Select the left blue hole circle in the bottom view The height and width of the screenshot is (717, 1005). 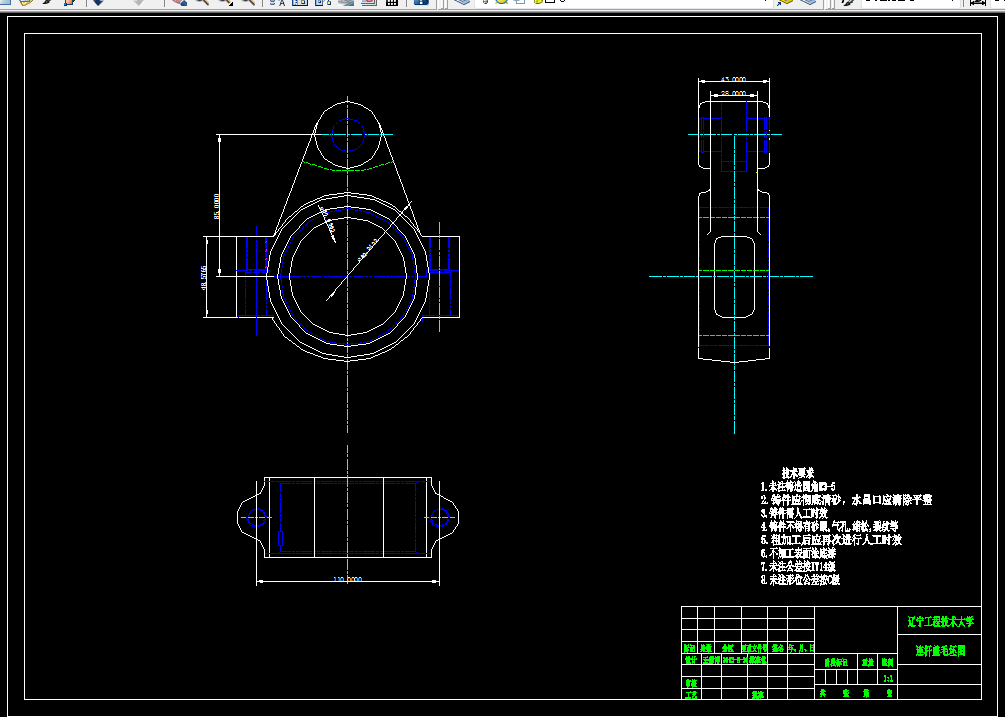coord(257,517)
